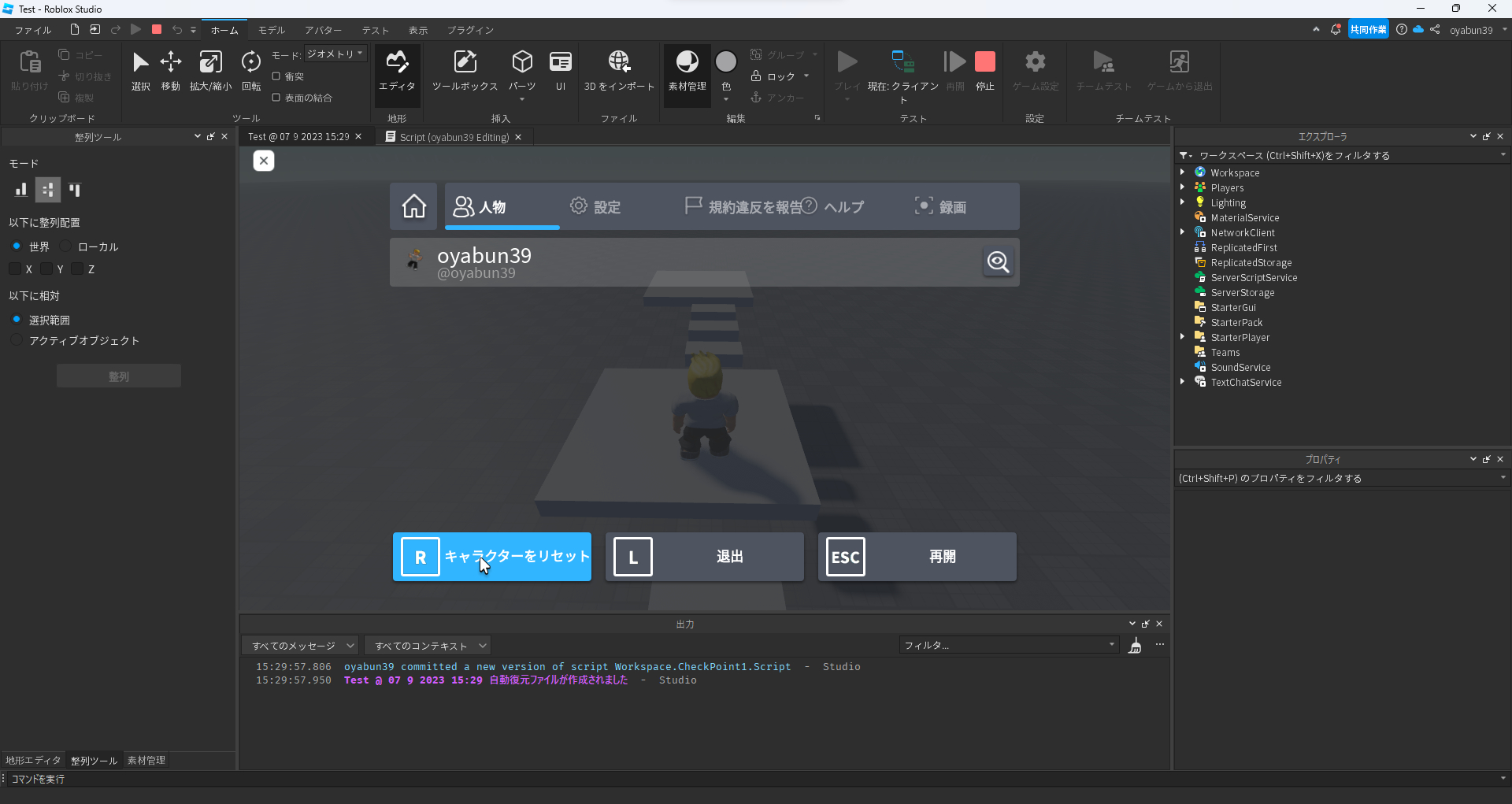Click the output フィルタ input field
This screenshot has width=1512, height=804.
[1009, 646]
